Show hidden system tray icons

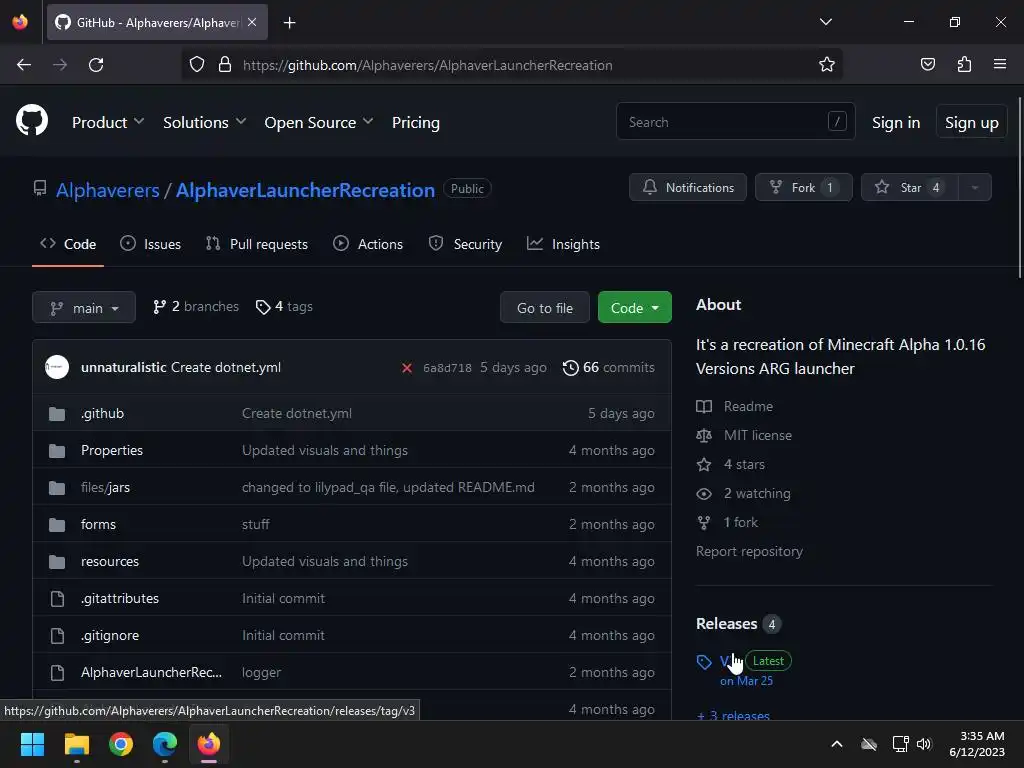[837, 744]
